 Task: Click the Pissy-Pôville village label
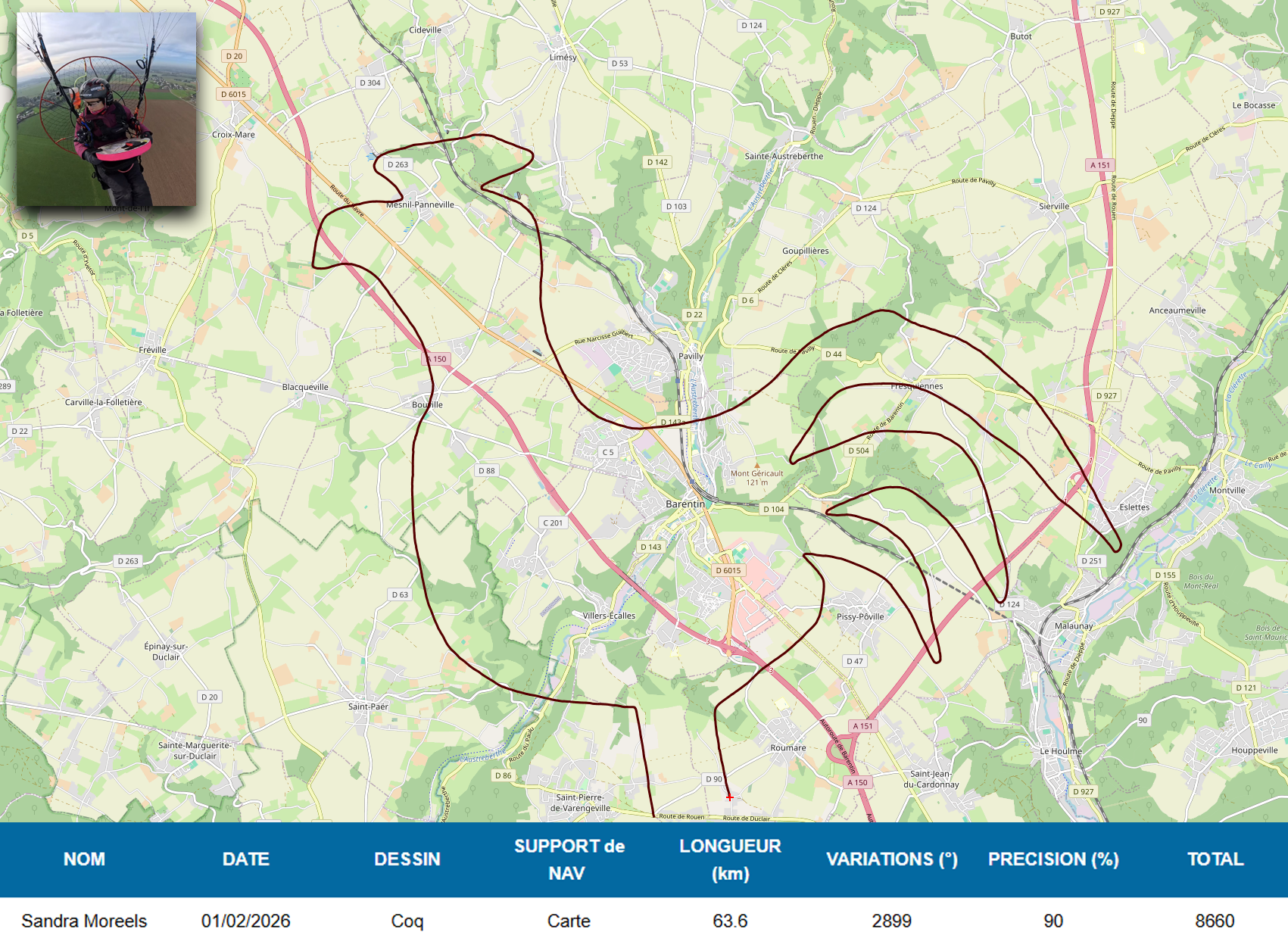click(x=860, y=616)
